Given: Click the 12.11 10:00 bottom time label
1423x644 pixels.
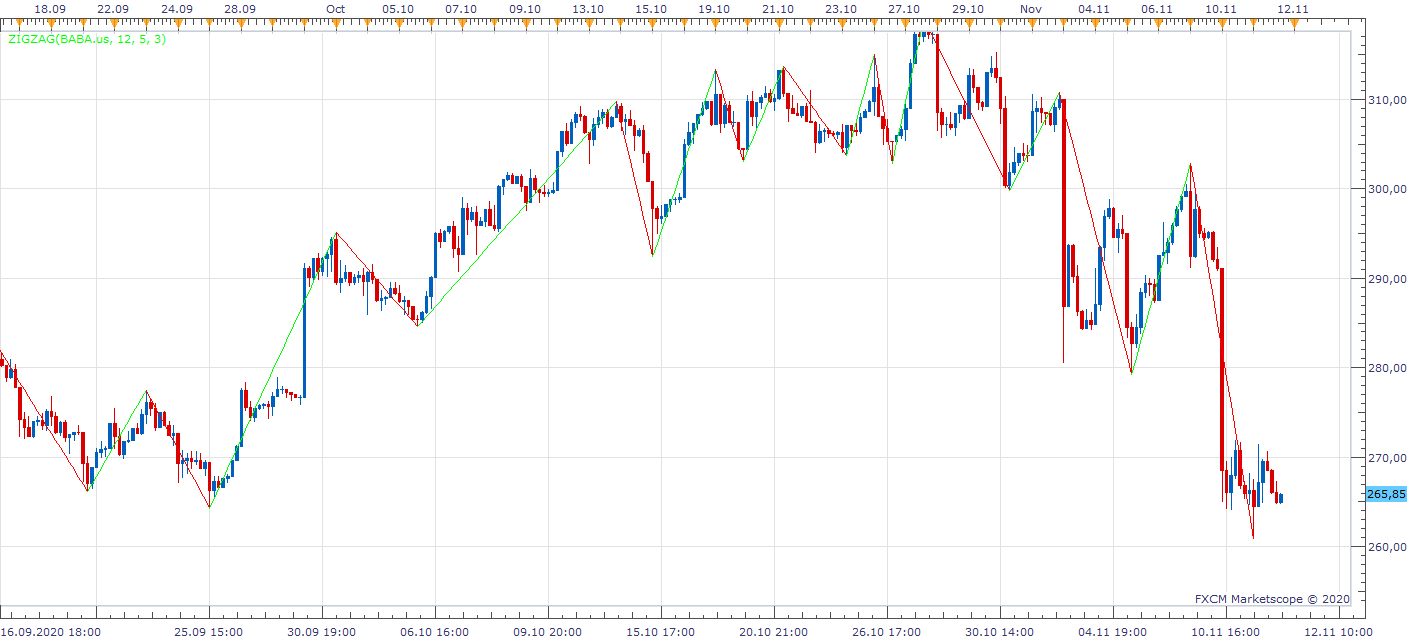Looking at the screenshot, I should tap(1338, 632).
